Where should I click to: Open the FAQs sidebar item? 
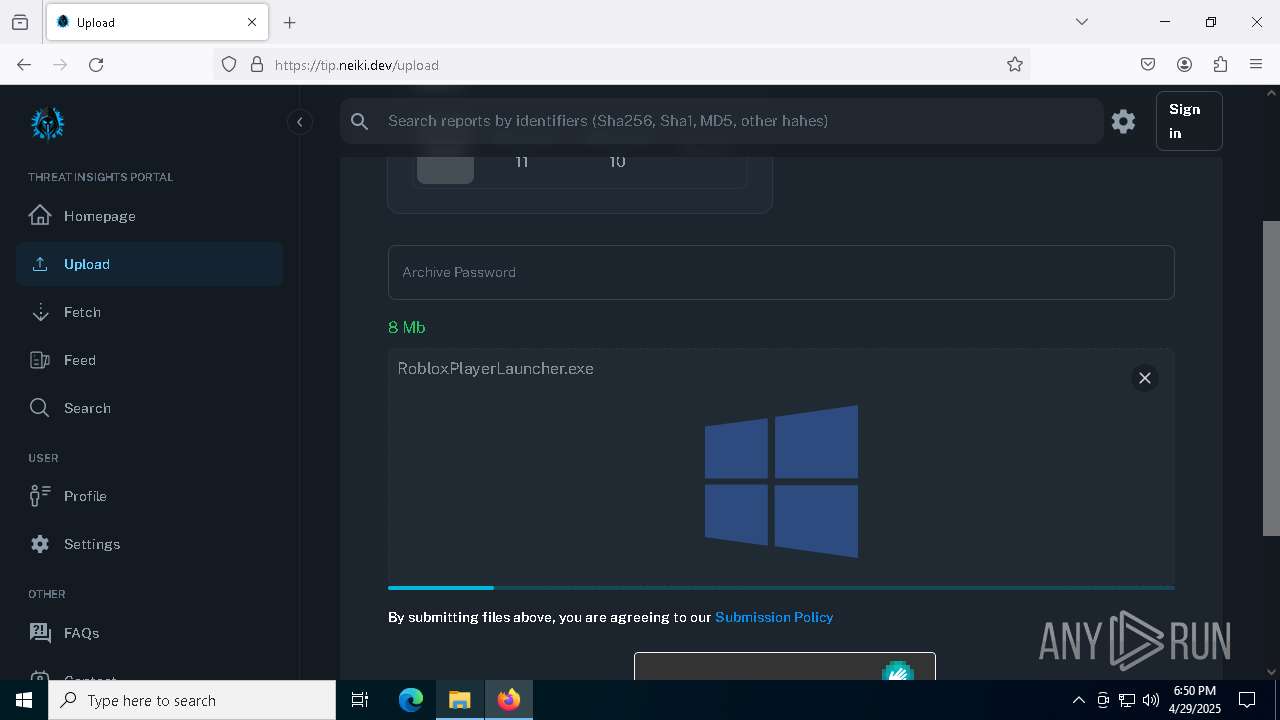(x=149, y=633)
